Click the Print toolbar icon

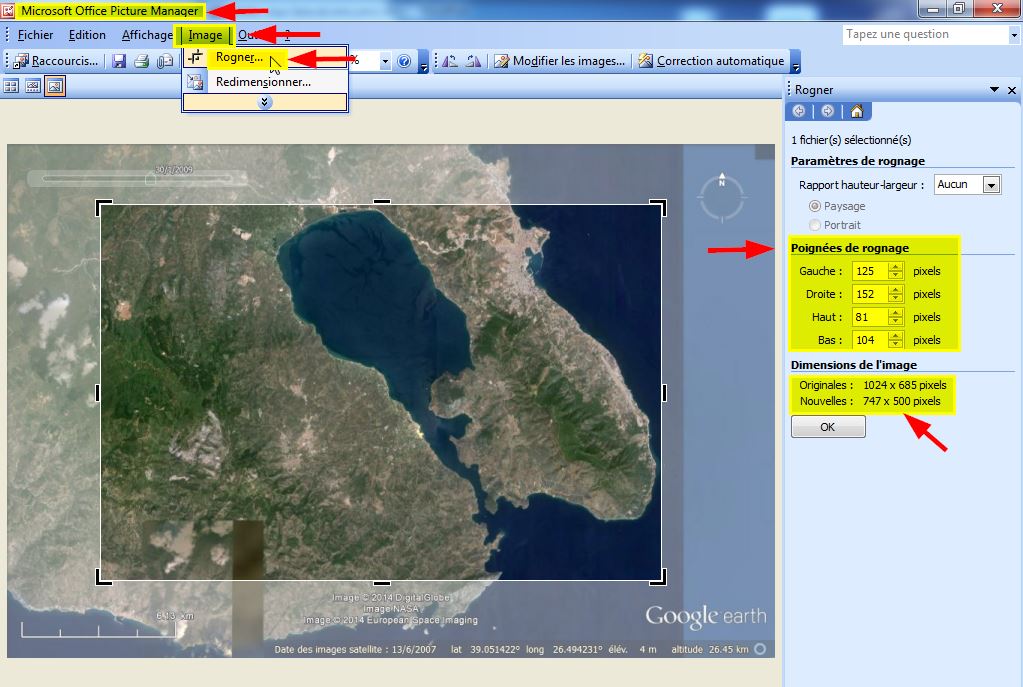click(142, 61)
